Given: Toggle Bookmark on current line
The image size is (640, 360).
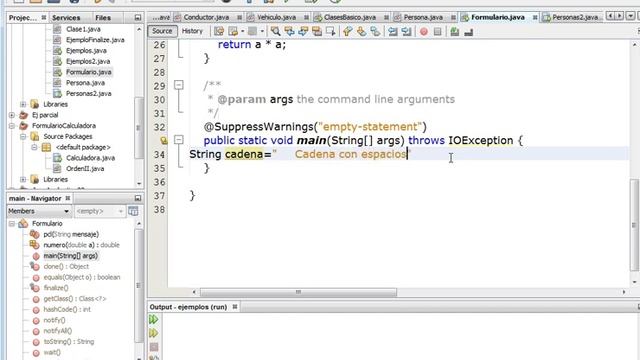Looking at the screenshot, I should 375,31.
